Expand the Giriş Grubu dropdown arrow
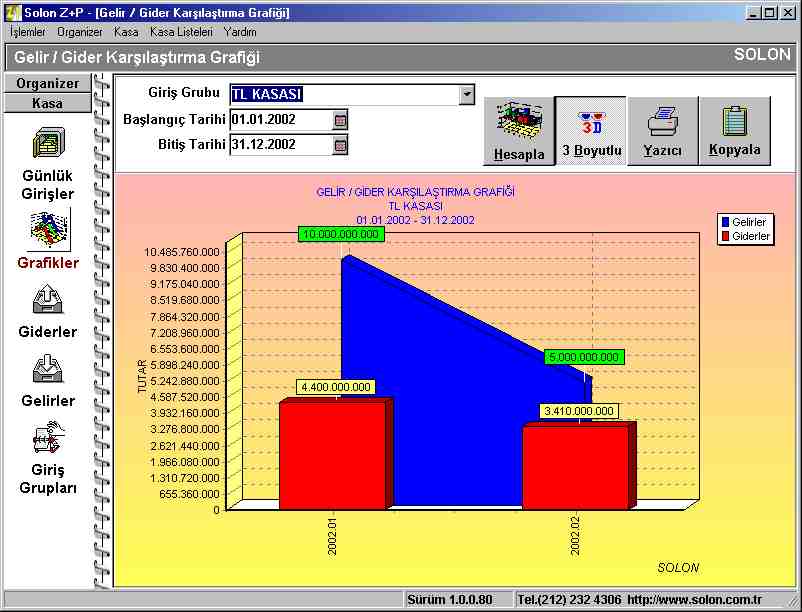 pos(466,95)
